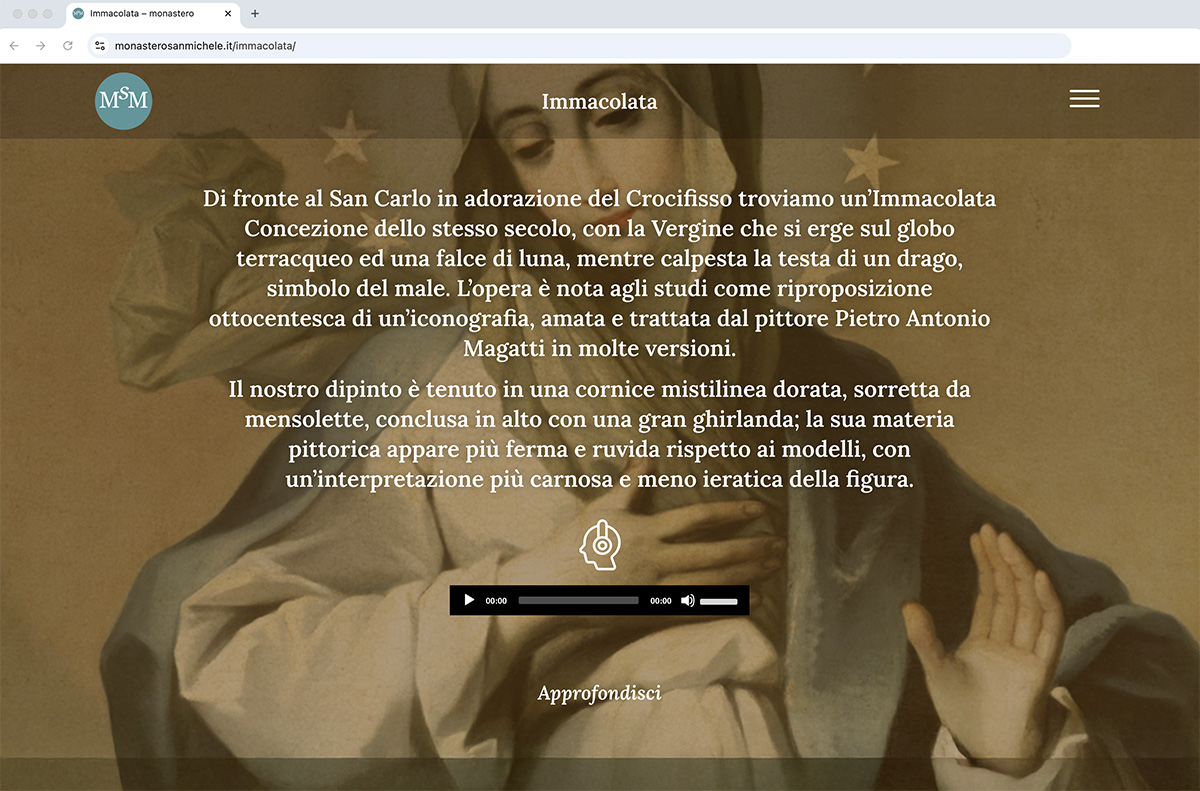Open a new browser tab
1200x791 pixels.
coord(255,14)
